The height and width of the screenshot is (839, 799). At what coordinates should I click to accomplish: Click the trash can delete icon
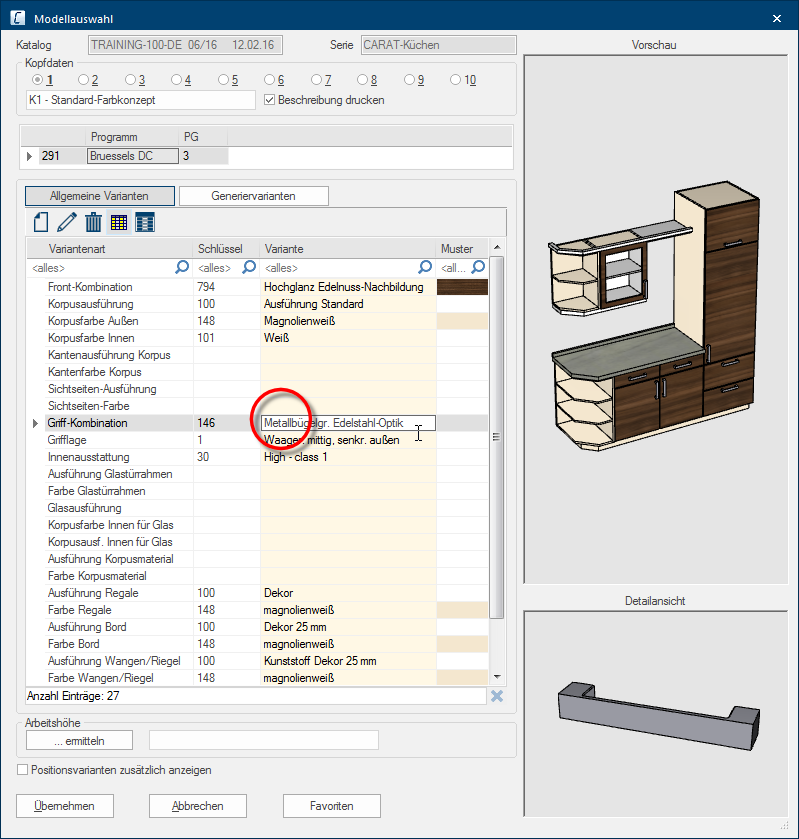coord(93,222)
